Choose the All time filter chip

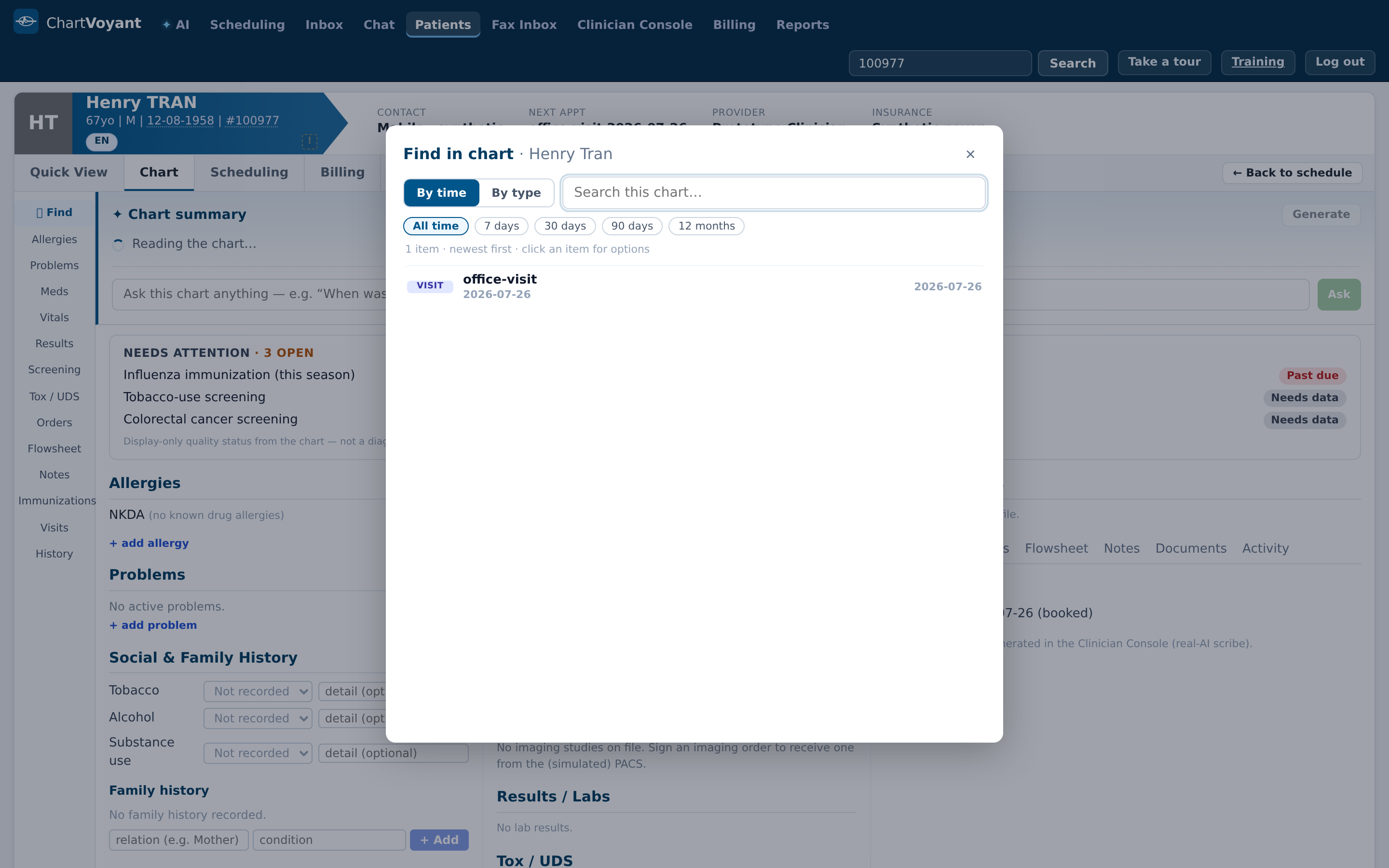[436, 226]
